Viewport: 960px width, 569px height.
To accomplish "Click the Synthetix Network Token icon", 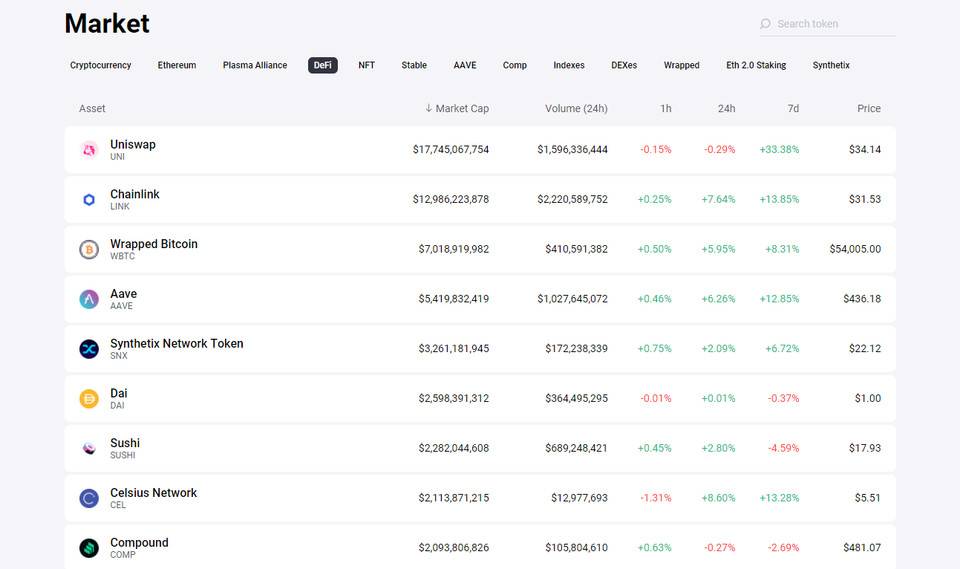I will 89,349.
